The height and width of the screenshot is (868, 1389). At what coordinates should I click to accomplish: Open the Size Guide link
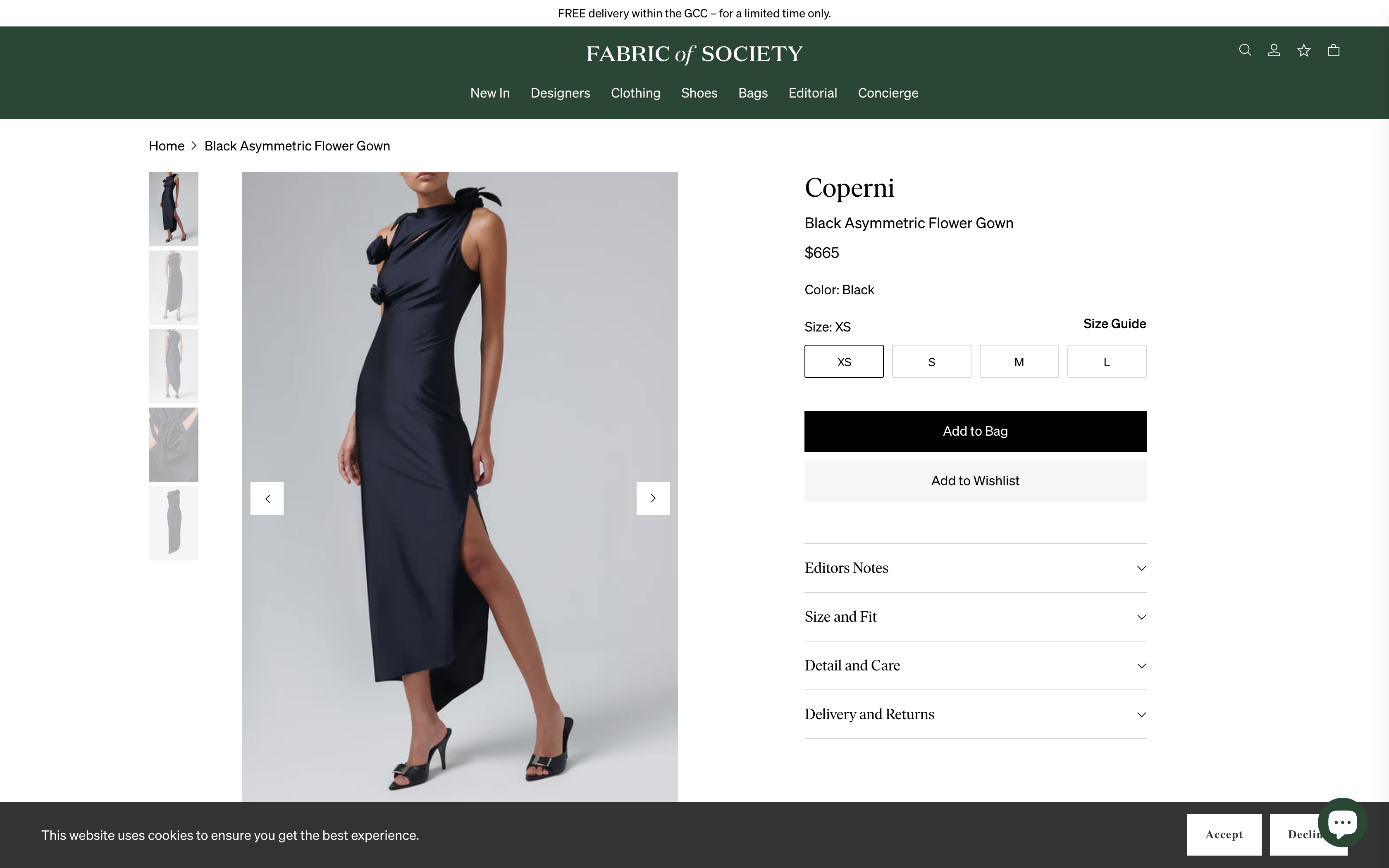[1114, 324]
